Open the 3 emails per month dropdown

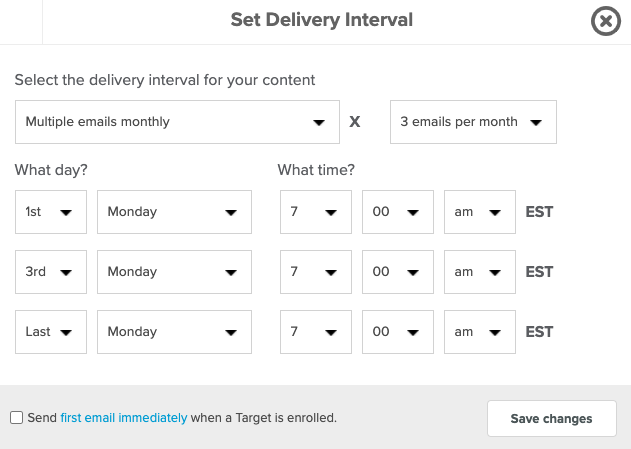473,122
